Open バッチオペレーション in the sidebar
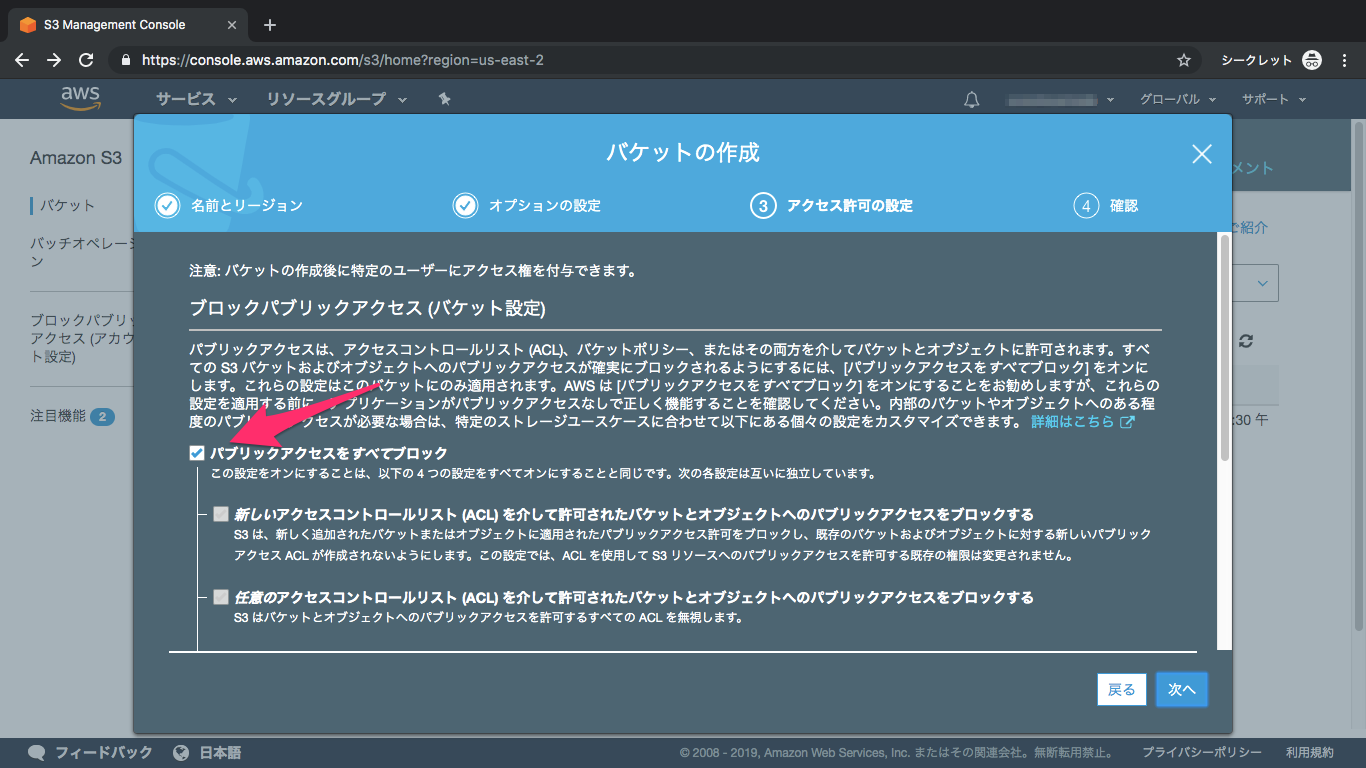1366x768 pixels. [x=82, y=252]
